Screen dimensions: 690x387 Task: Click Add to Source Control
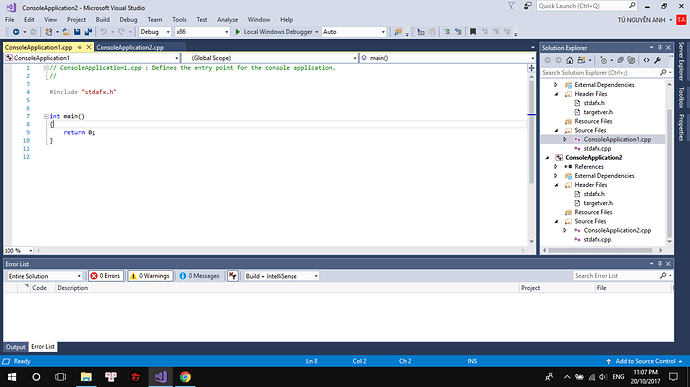tap(645, 361)
